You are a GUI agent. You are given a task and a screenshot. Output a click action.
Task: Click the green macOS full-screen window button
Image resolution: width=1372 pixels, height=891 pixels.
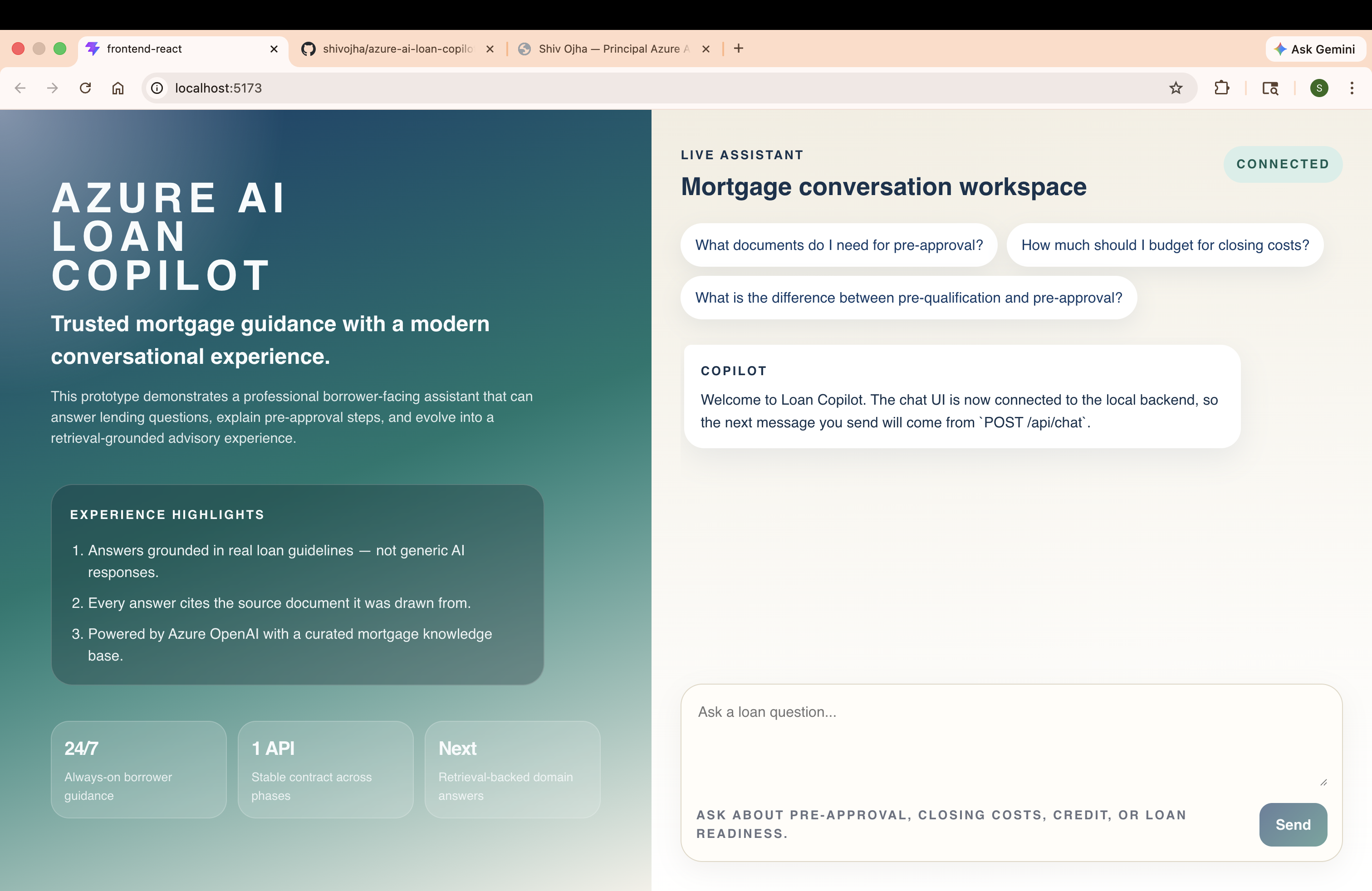(x=59, y=49)
